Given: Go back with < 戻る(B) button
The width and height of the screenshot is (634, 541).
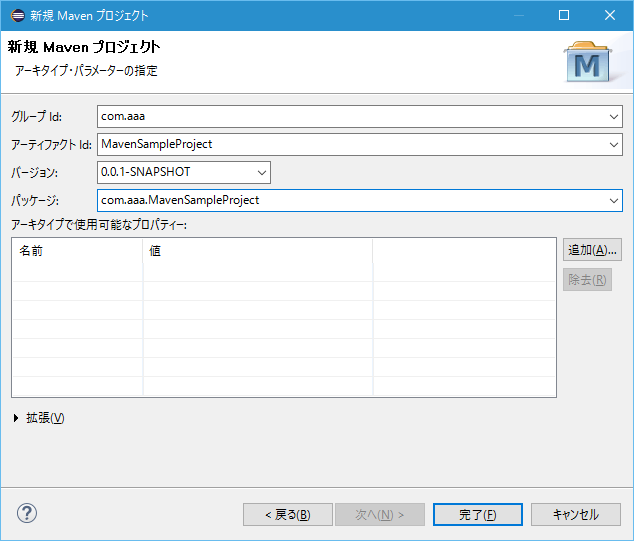Looking at the screenshot, I should [x=288, y=515].
